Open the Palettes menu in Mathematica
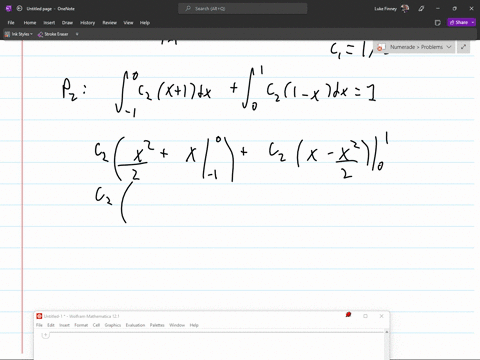This screenshot has height=360, width=480. click(157, 325)
